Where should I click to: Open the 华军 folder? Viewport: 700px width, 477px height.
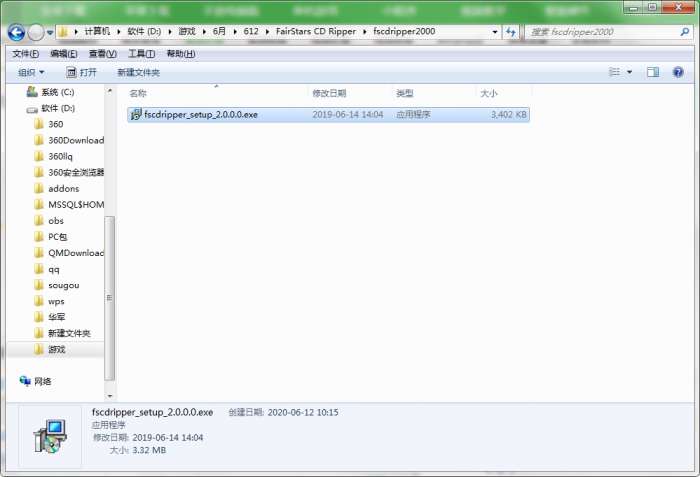(50, 317)
